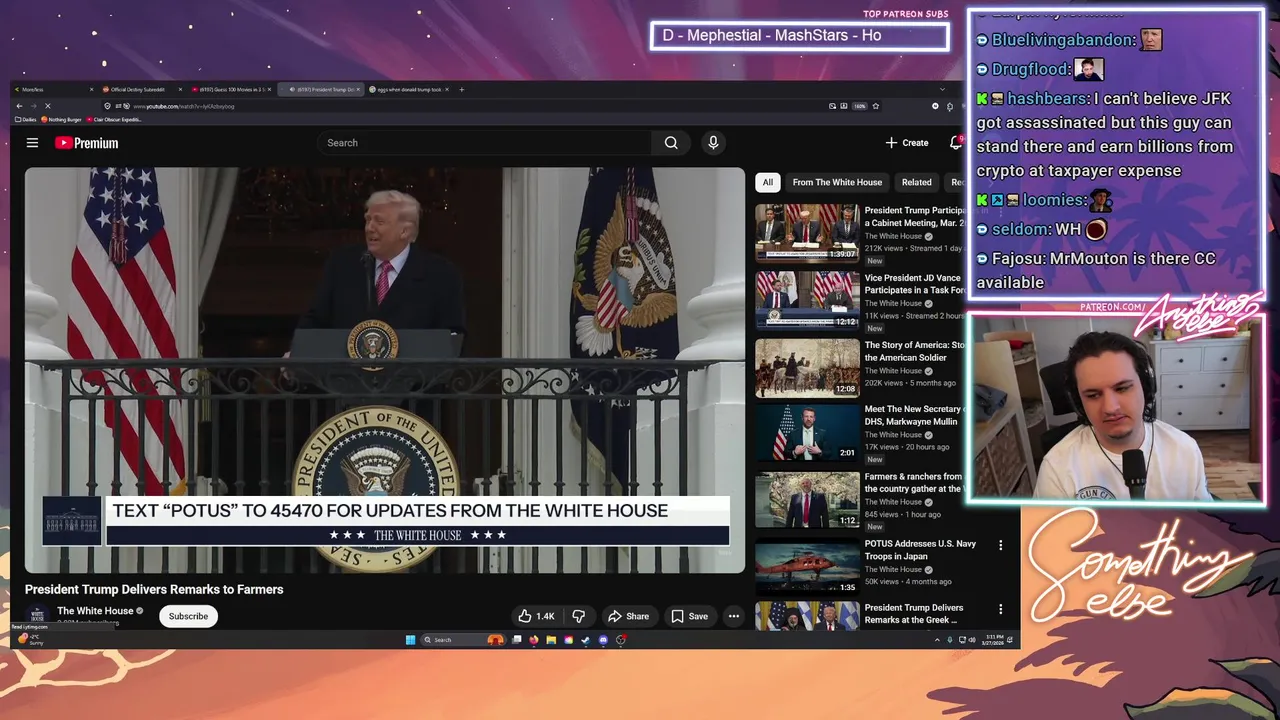This screenshot has width=1280, height=720.
Task: Open the more actions ellipsis below video
Action: point(733,616)
